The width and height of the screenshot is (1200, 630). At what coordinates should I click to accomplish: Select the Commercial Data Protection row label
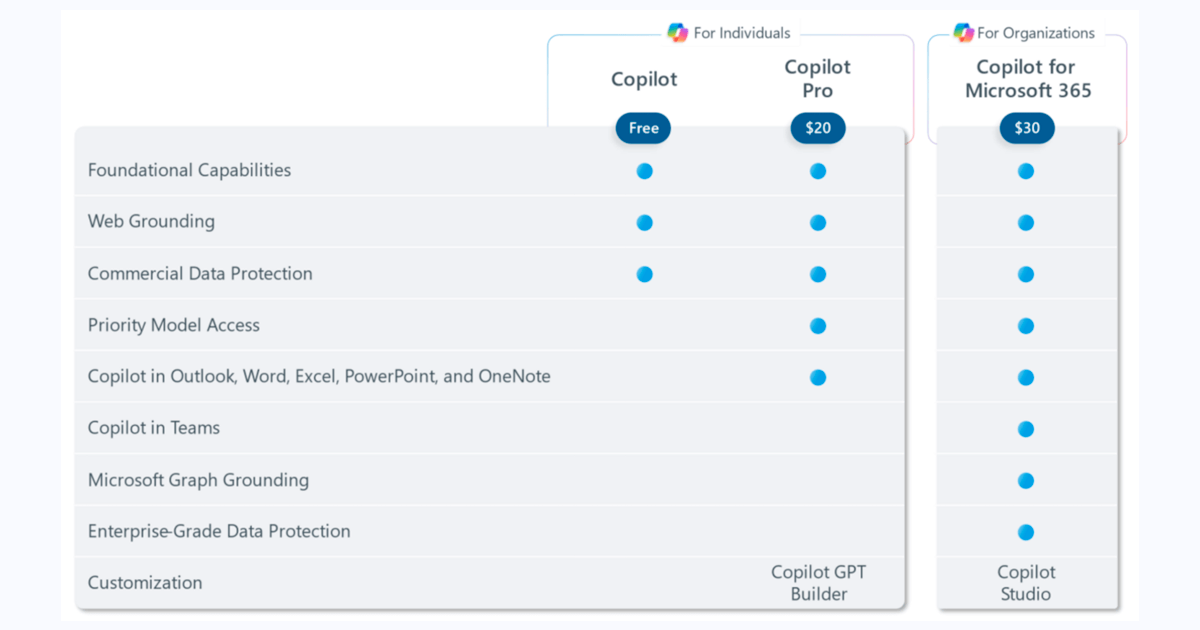click(x=200, y=273)
